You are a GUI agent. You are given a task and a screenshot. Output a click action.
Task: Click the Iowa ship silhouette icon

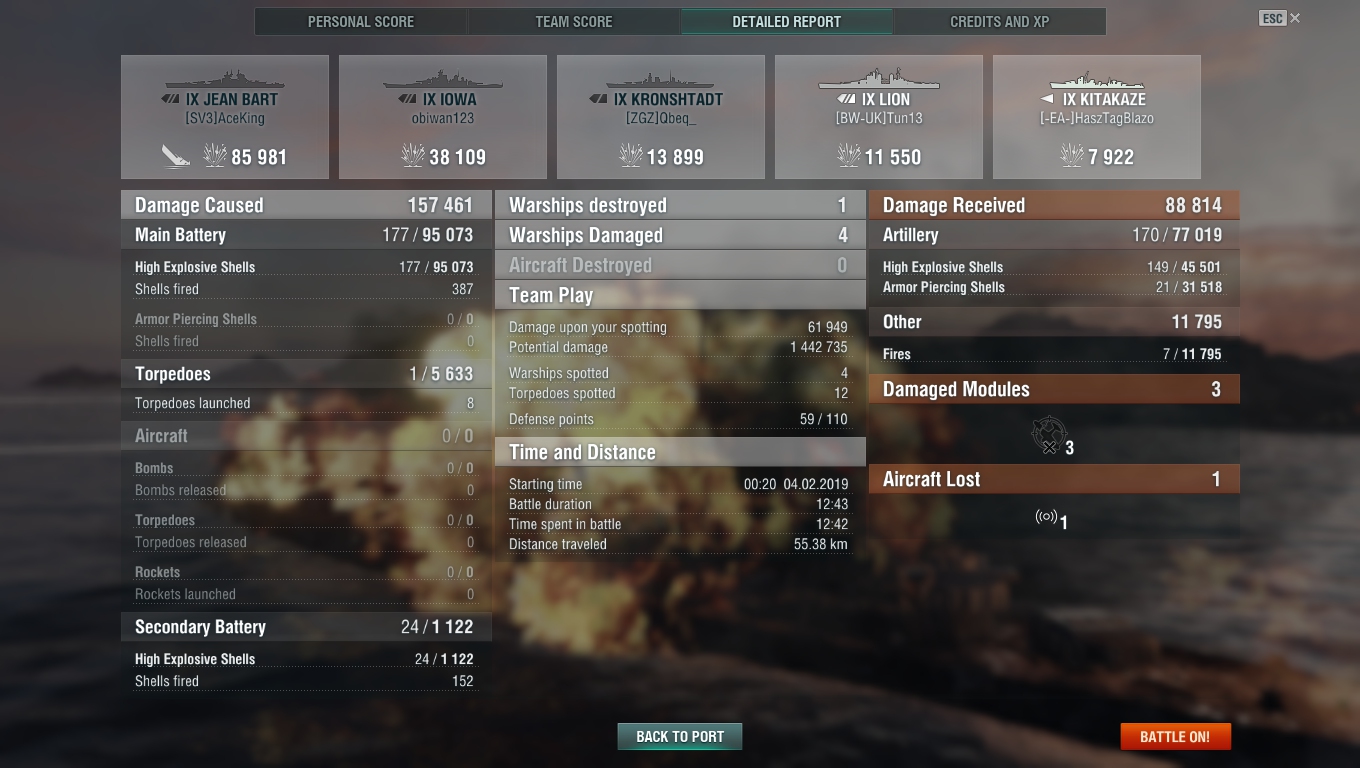[442, 80]
